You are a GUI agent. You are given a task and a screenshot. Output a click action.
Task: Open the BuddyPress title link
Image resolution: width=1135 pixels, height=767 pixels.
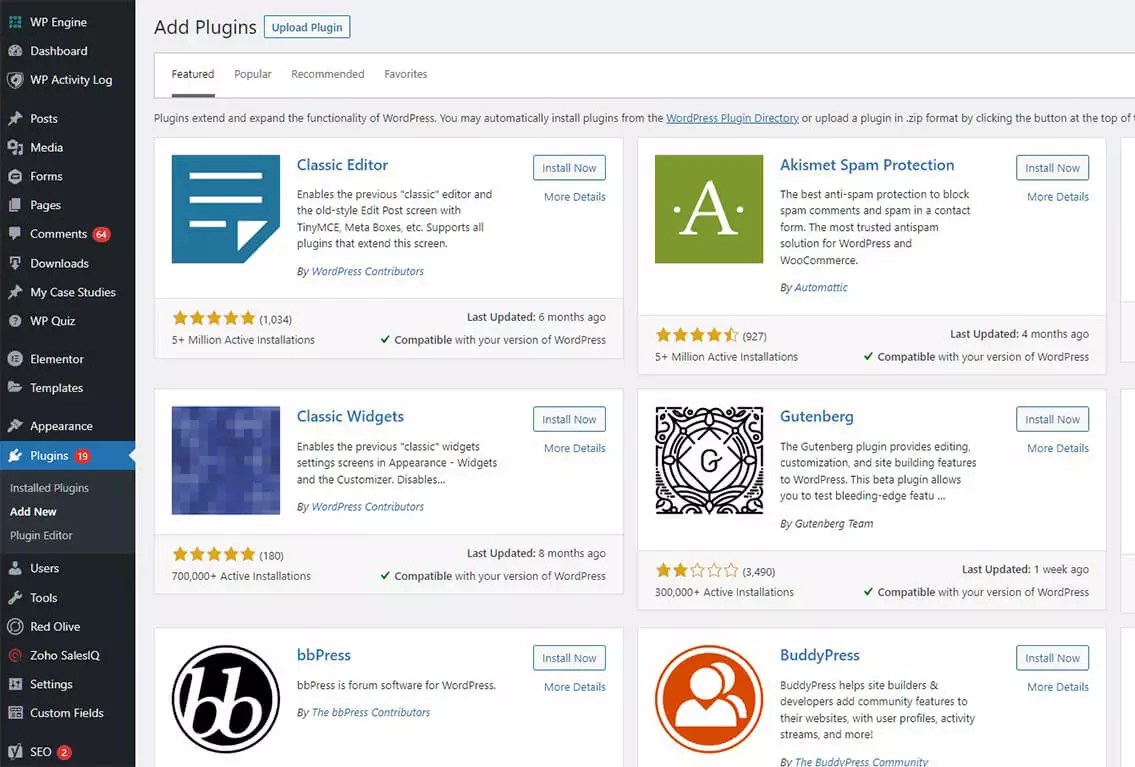819,655
